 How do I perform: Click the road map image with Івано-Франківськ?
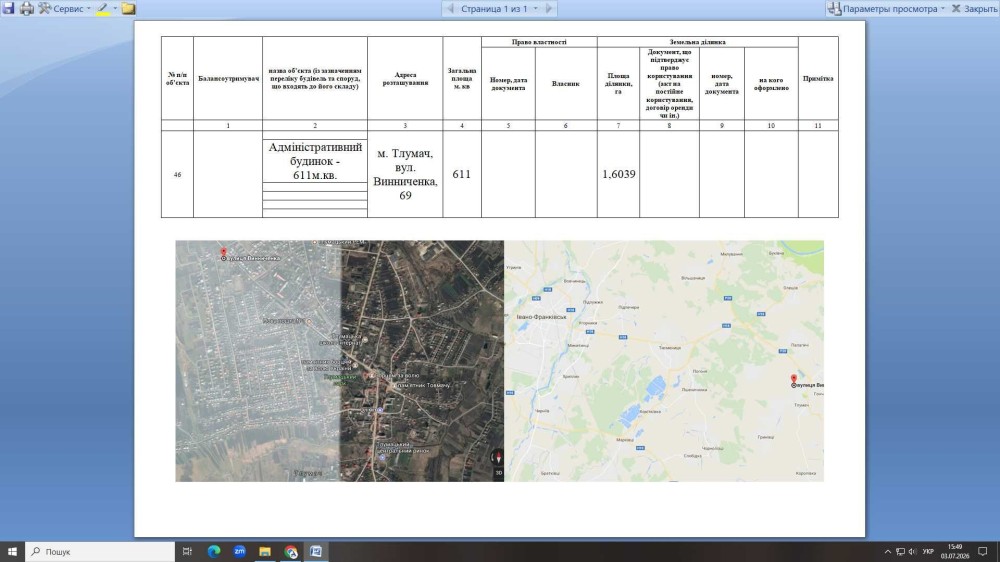[x=664, y=361]
